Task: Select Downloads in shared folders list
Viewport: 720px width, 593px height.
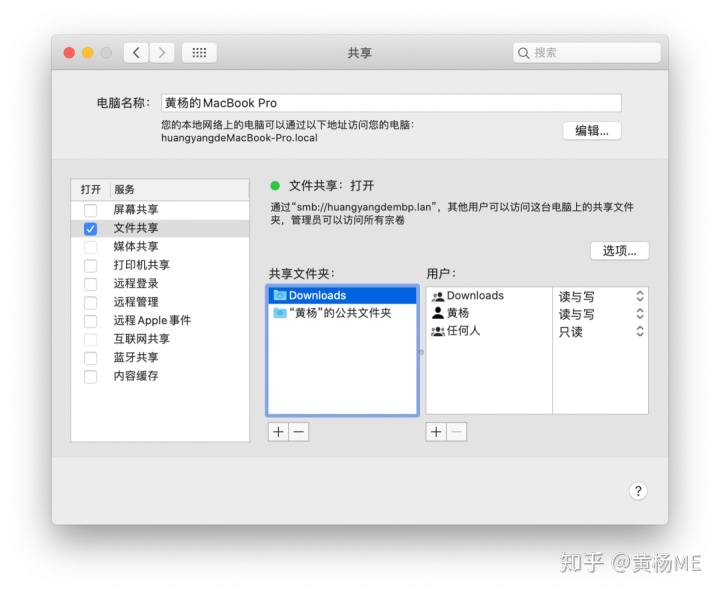Action: tap(343, 295)
